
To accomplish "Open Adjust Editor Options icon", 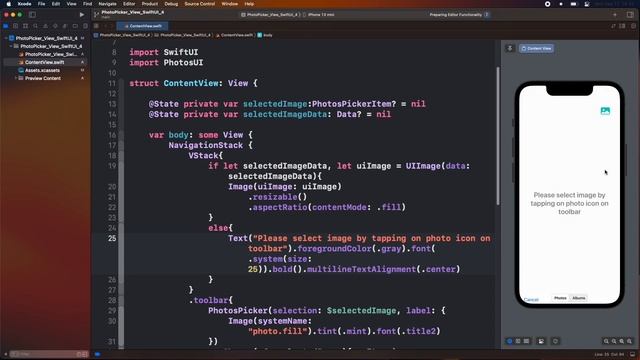I will click(622, 26).
